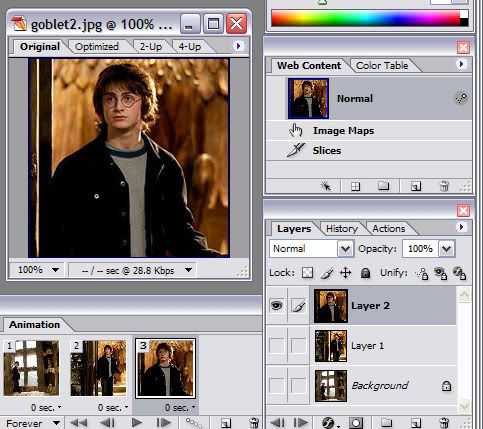Screen dimensions: 483x429
Task: Click the black swatch beside color ramp
Action: 464,22
